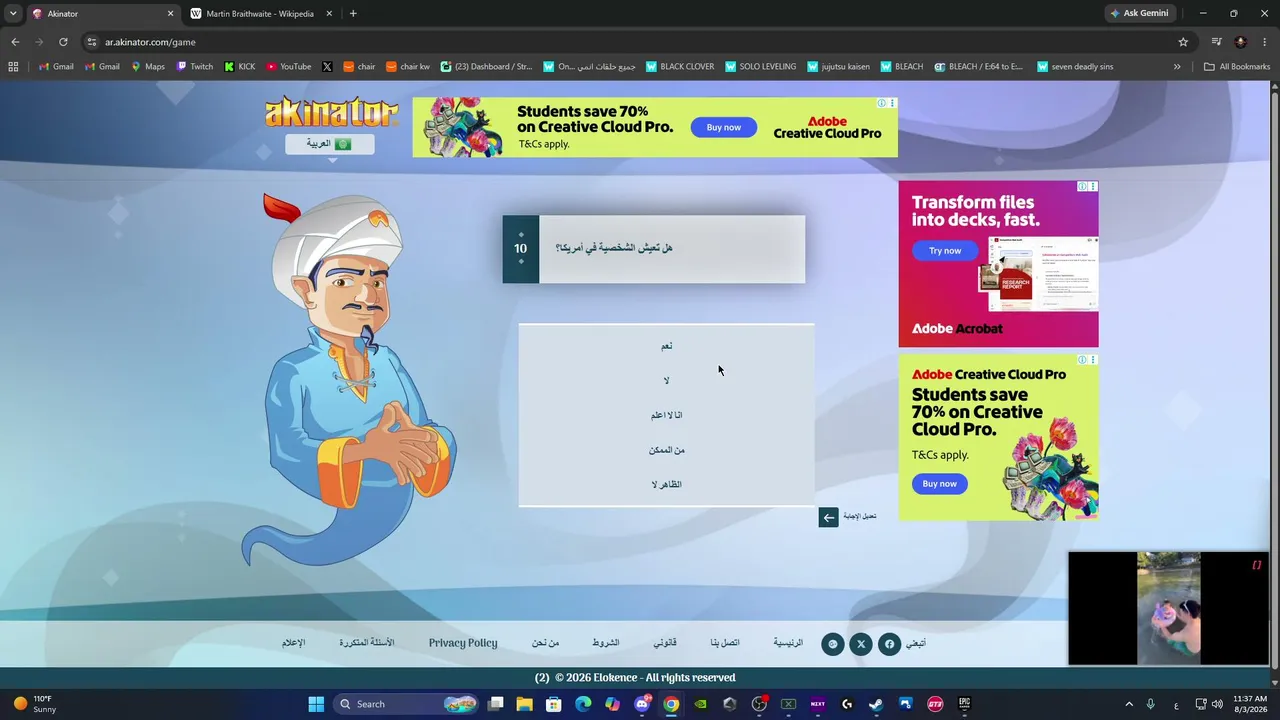This screenshot has width=1280, height=720.
Task: Open the tab search dropdown arrow
Action: click(13, 14)
